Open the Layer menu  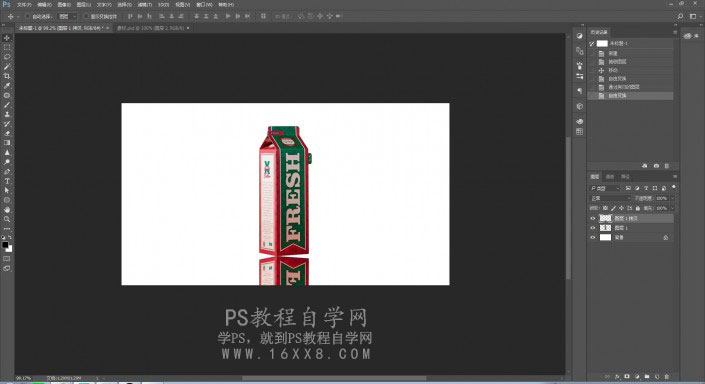(84, 4)
